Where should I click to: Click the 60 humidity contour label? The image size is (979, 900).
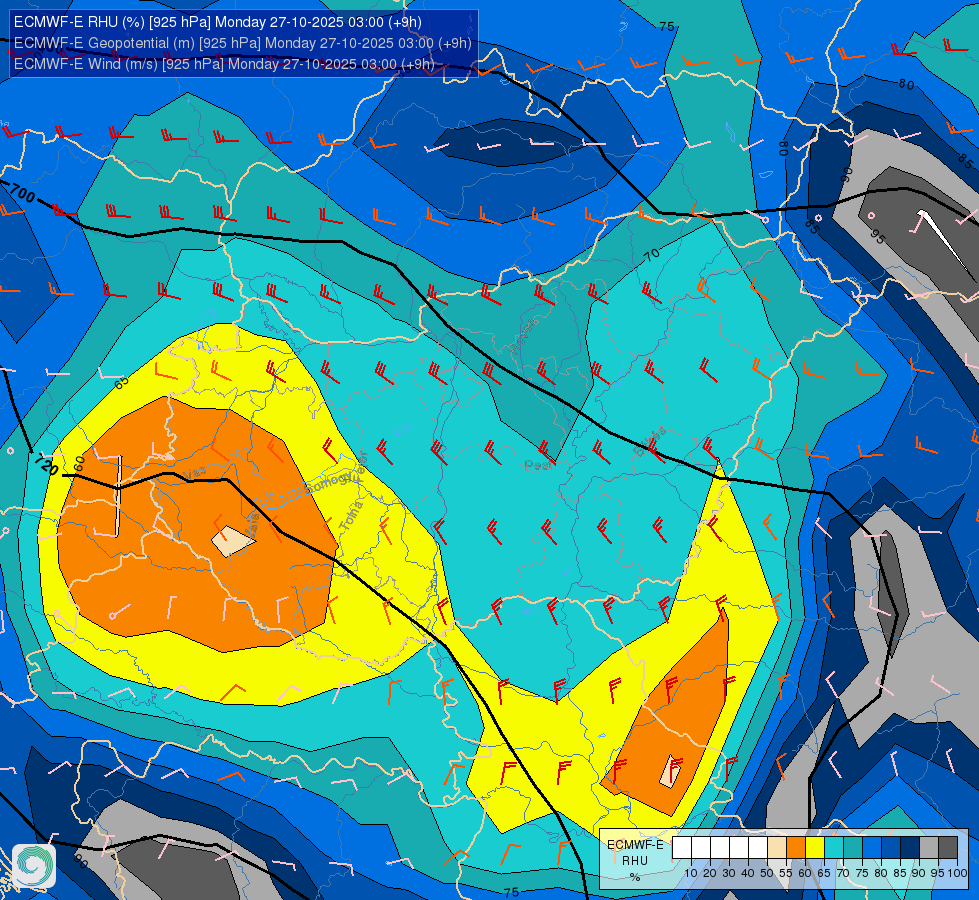coord(79,463)
